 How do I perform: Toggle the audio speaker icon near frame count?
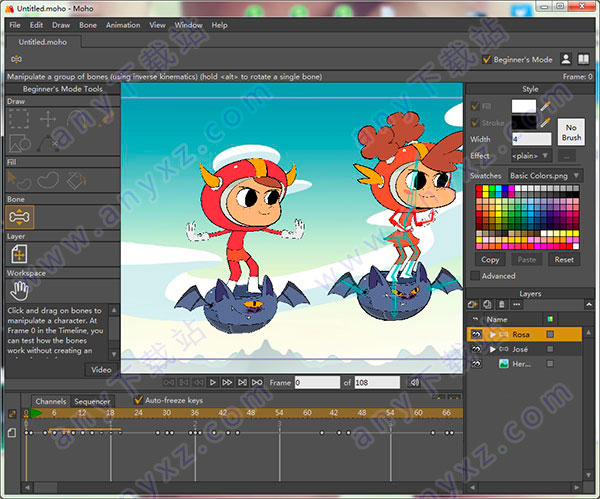click(414, 382)
